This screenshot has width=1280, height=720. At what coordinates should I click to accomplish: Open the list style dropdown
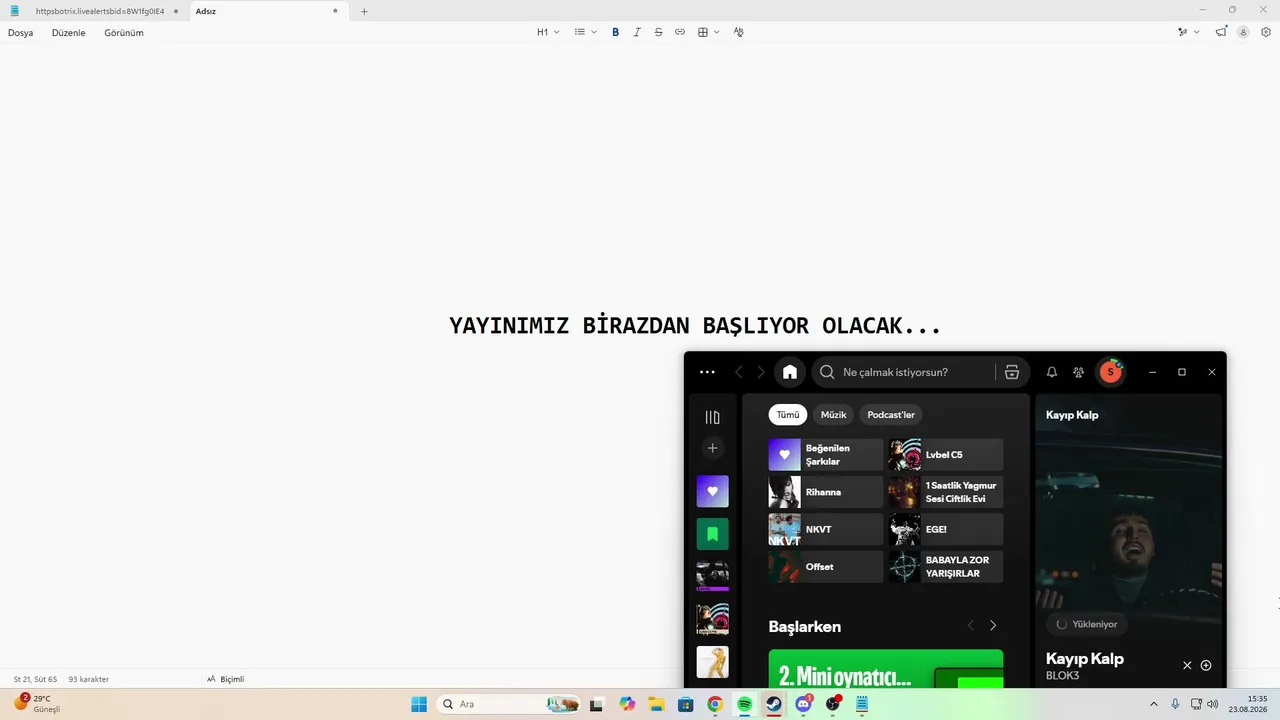585,32
